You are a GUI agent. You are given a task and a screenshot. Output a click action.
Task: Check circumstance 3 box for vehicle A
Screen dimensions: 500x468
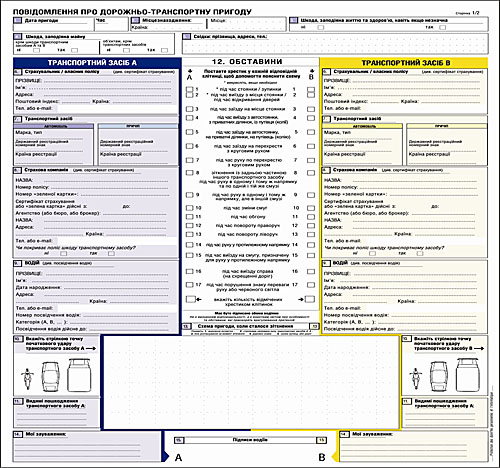[189, 109]
